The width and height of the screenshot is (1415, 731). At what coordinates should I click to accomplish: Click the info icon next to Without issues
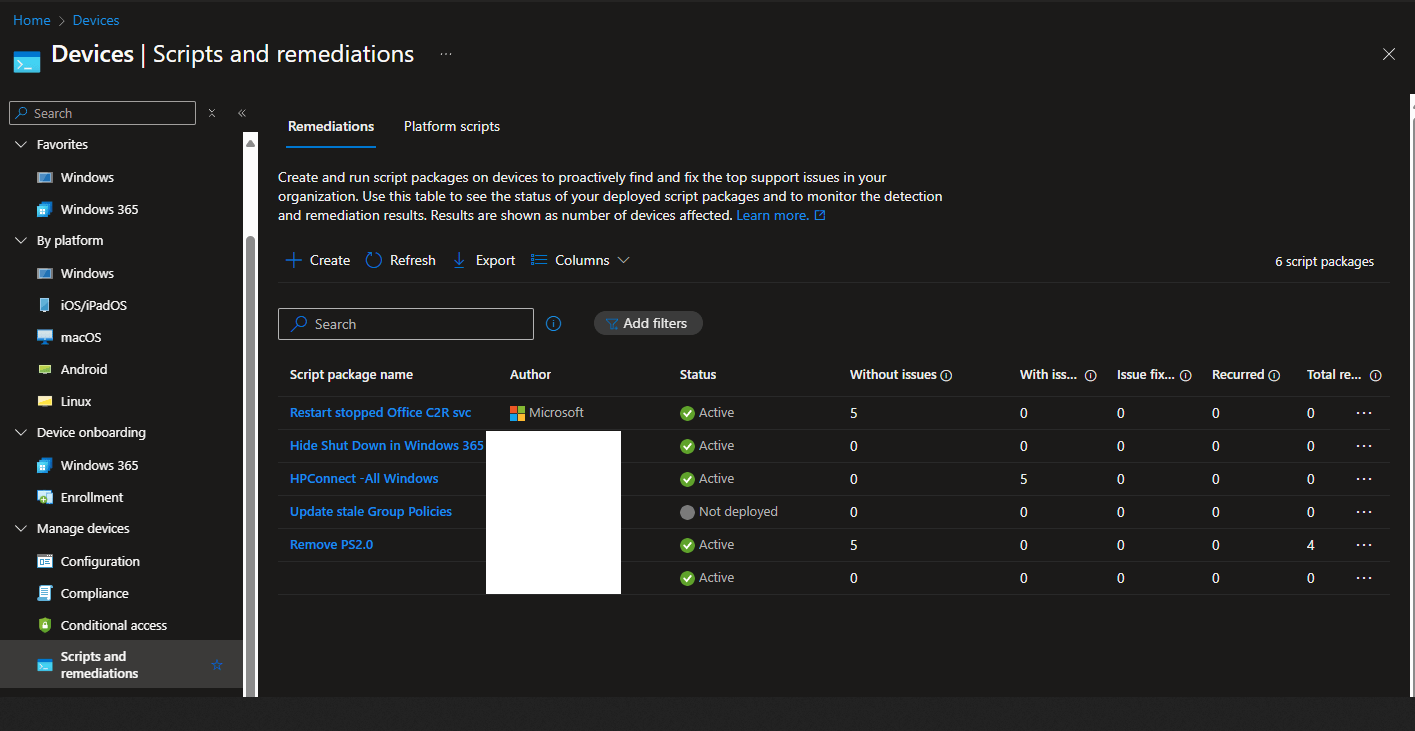(946, 375)
